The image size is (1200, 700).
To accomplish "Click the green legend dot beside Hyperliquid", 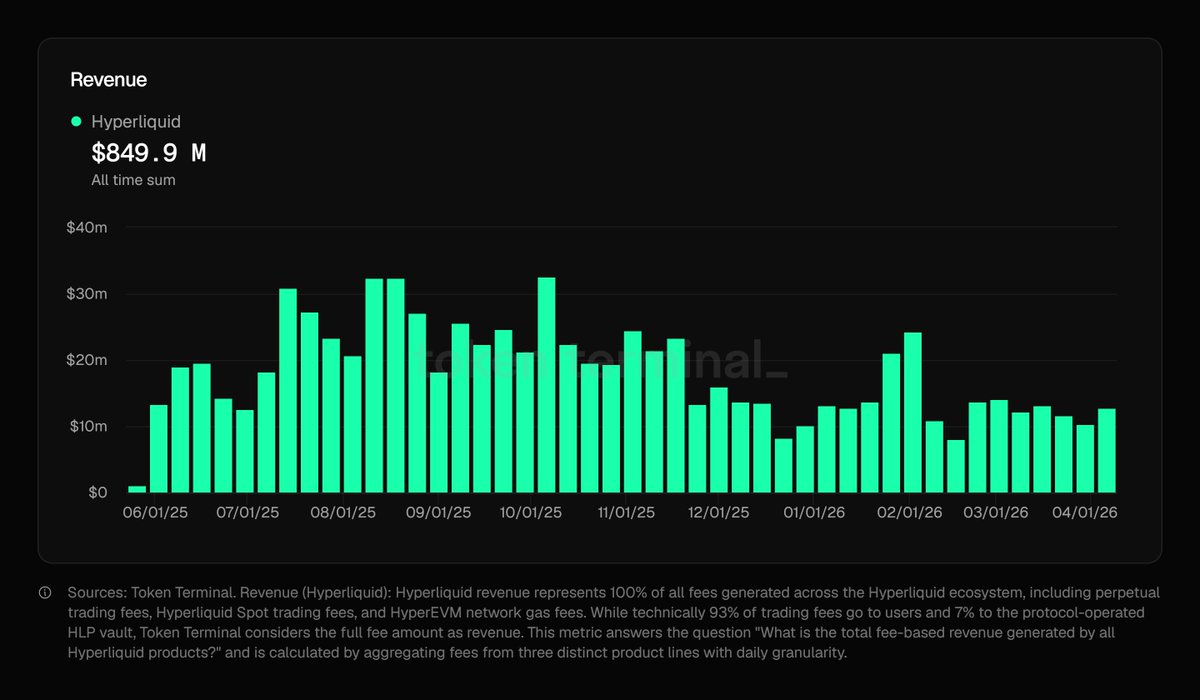I will (76, 122).
